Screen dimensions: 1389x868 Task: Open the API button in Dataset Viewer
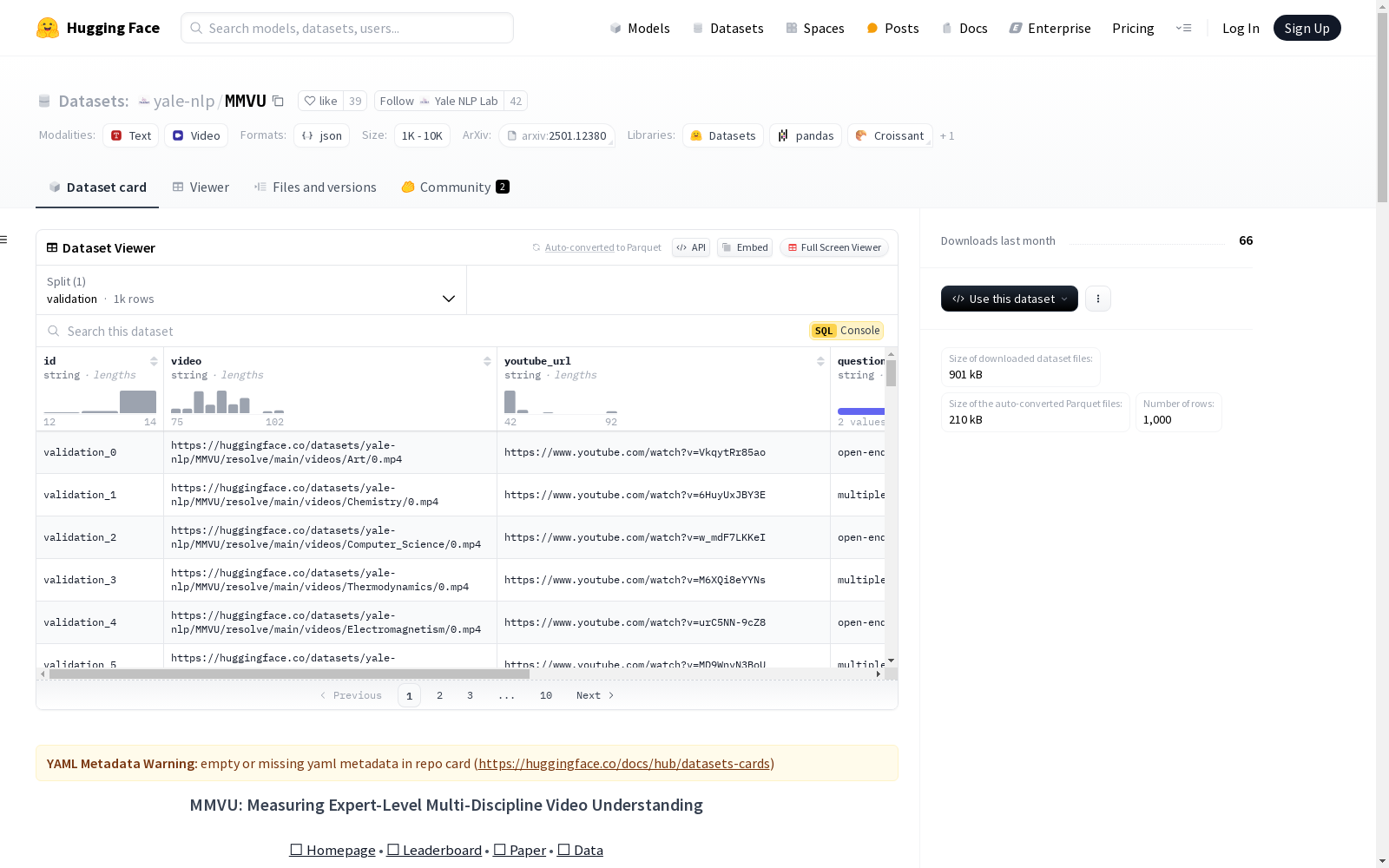coord(691,247)
